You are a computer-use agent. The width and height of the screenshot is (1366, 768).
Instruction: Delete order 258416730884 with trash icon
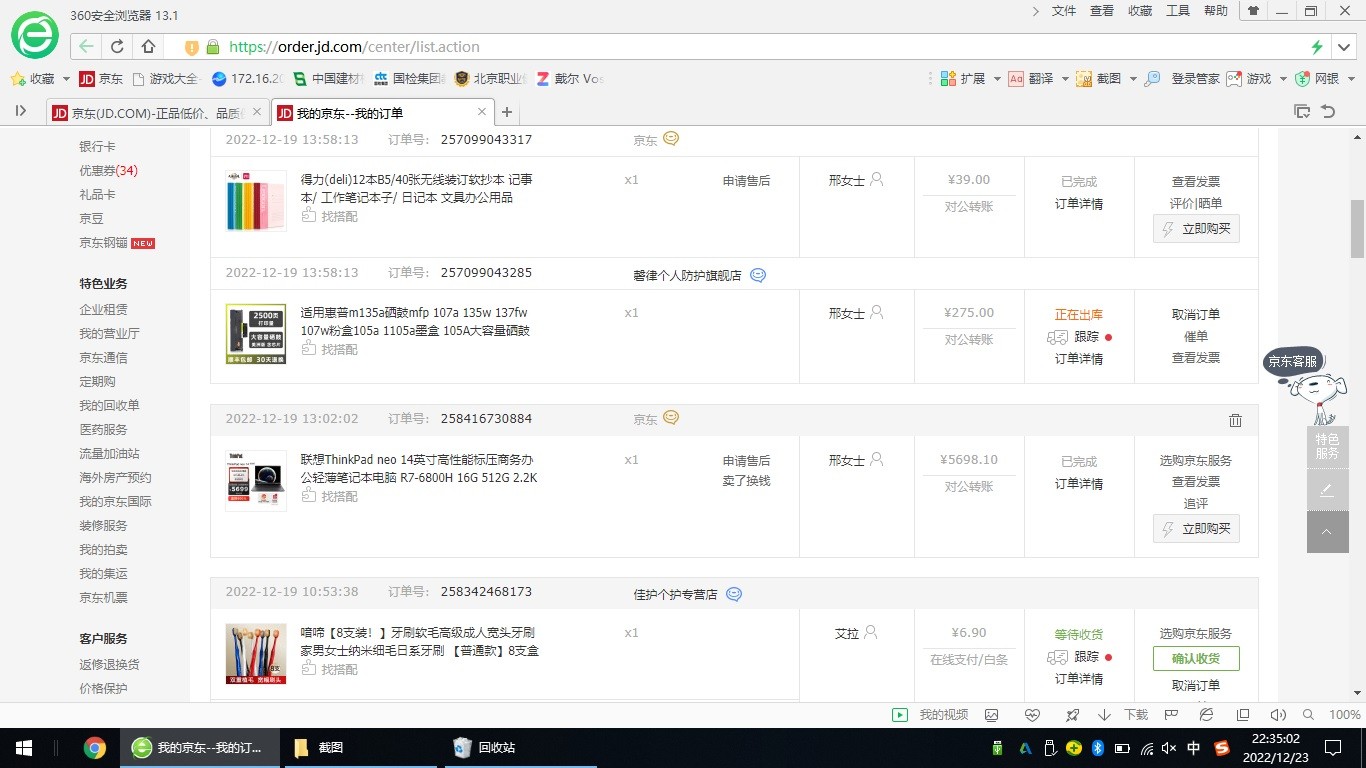pyautogui.click(x=1235, y=420)
